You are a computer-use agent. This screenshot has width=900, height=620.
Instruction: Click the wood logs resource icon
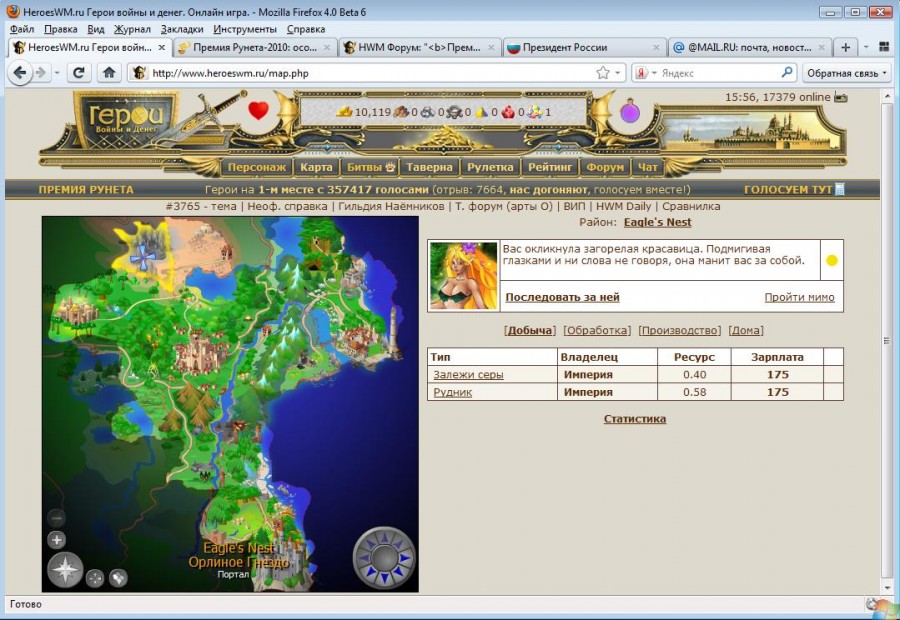[x=401, y=112]
